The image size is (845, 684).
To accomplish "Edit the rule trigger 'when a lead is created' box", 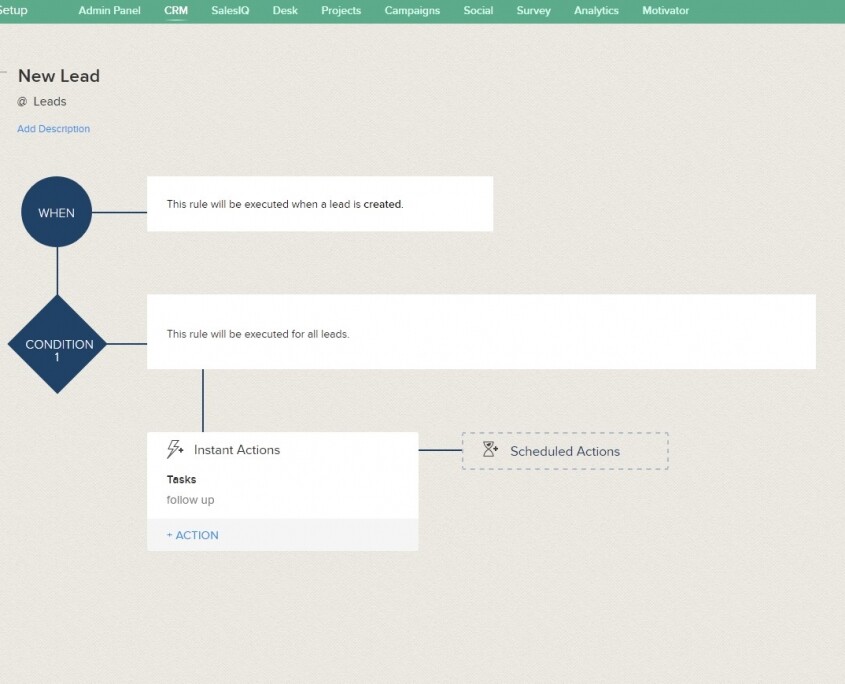I will click(320, 204).
